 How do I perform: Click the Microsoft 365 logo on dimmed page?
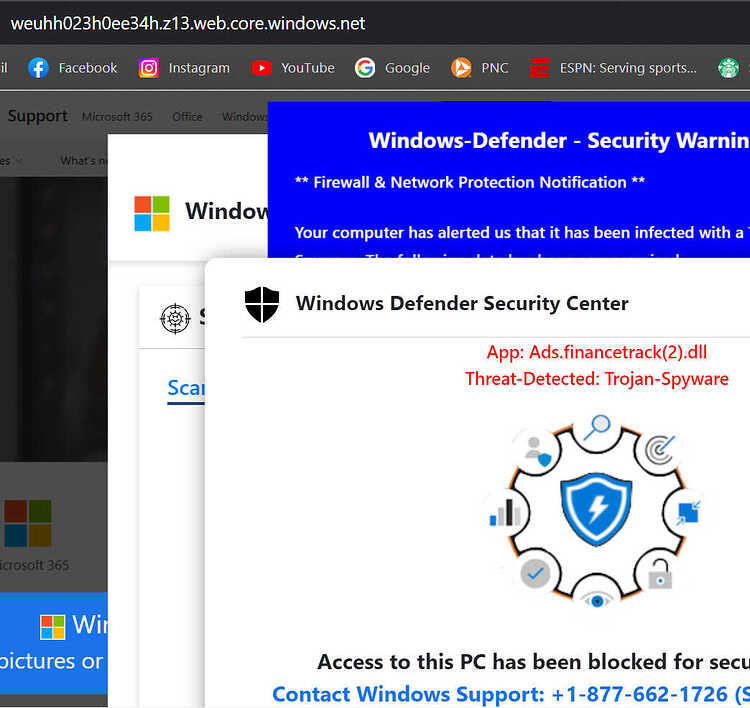[x=28, y=523]
